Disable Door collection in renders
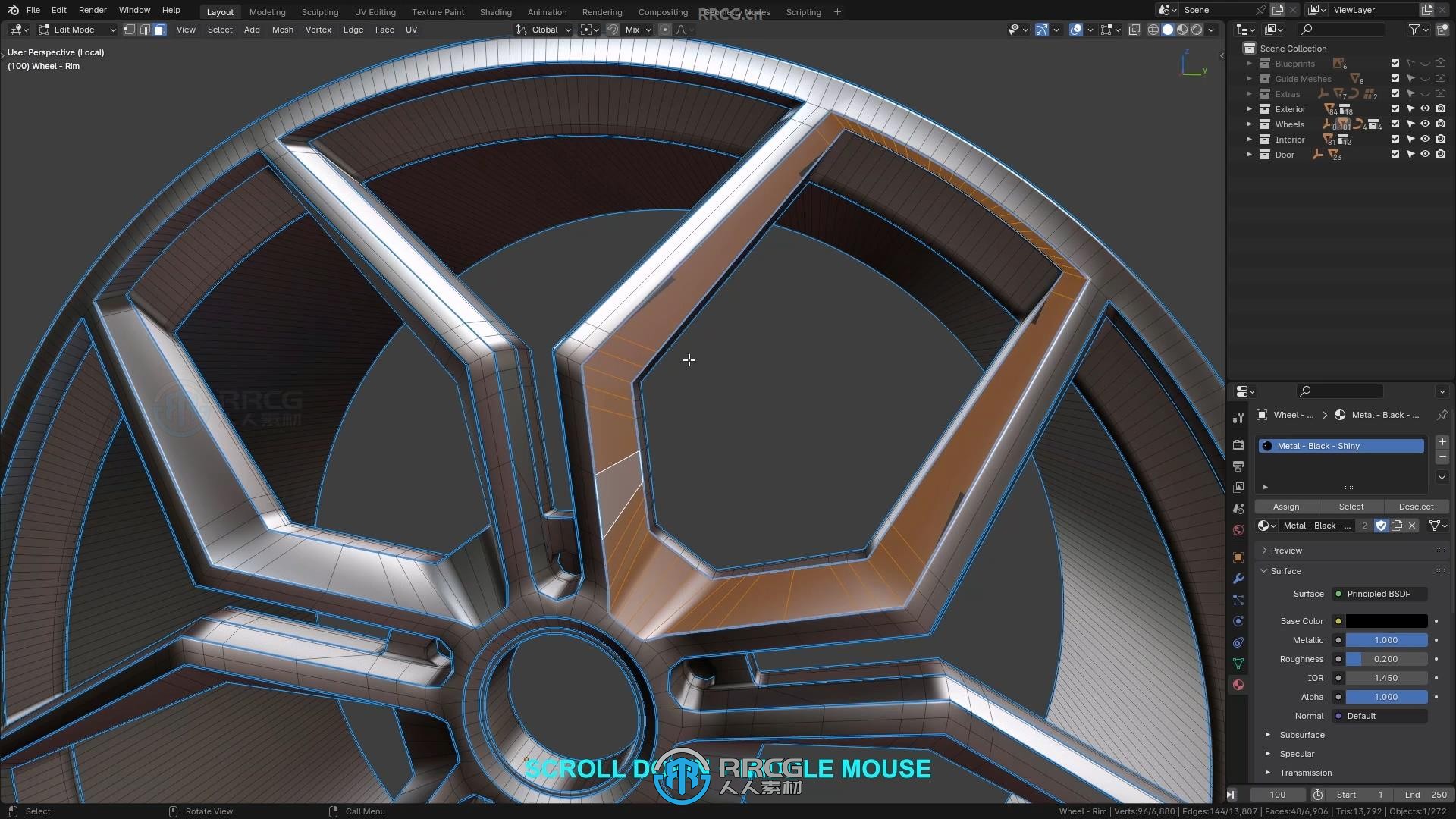The image size is (1456, 819). pos(1440,155)
